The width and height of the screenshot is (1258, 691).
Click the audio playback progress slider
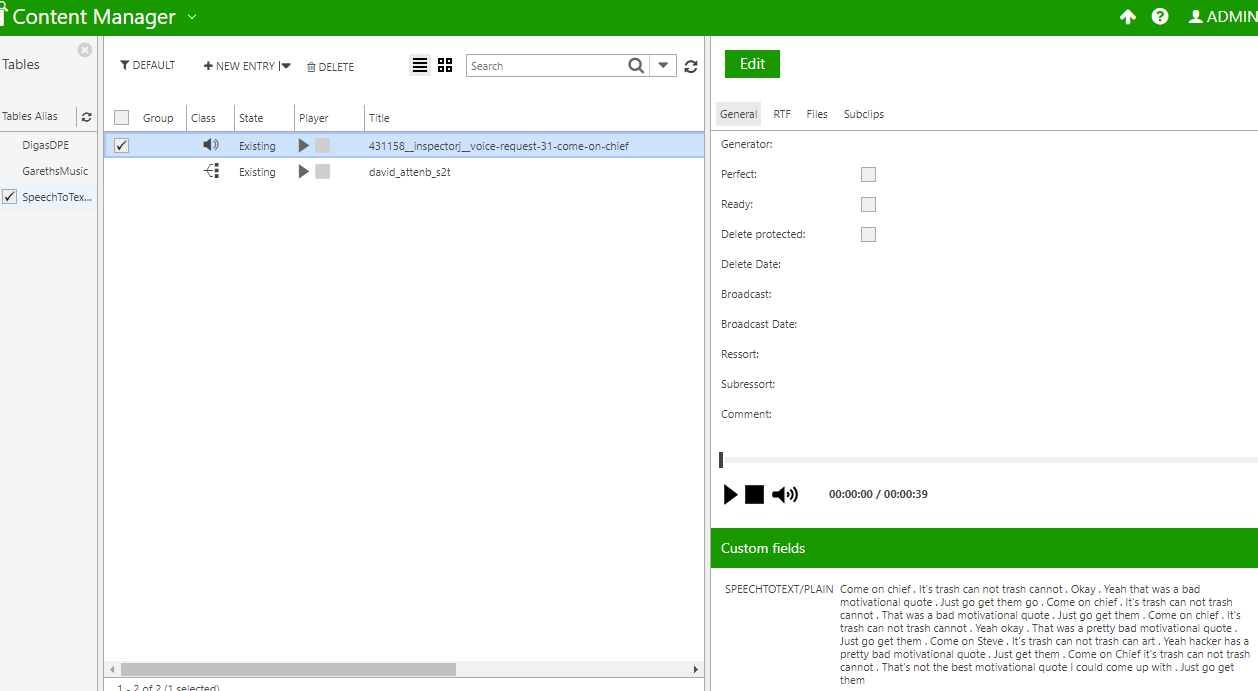click(985, 460)
